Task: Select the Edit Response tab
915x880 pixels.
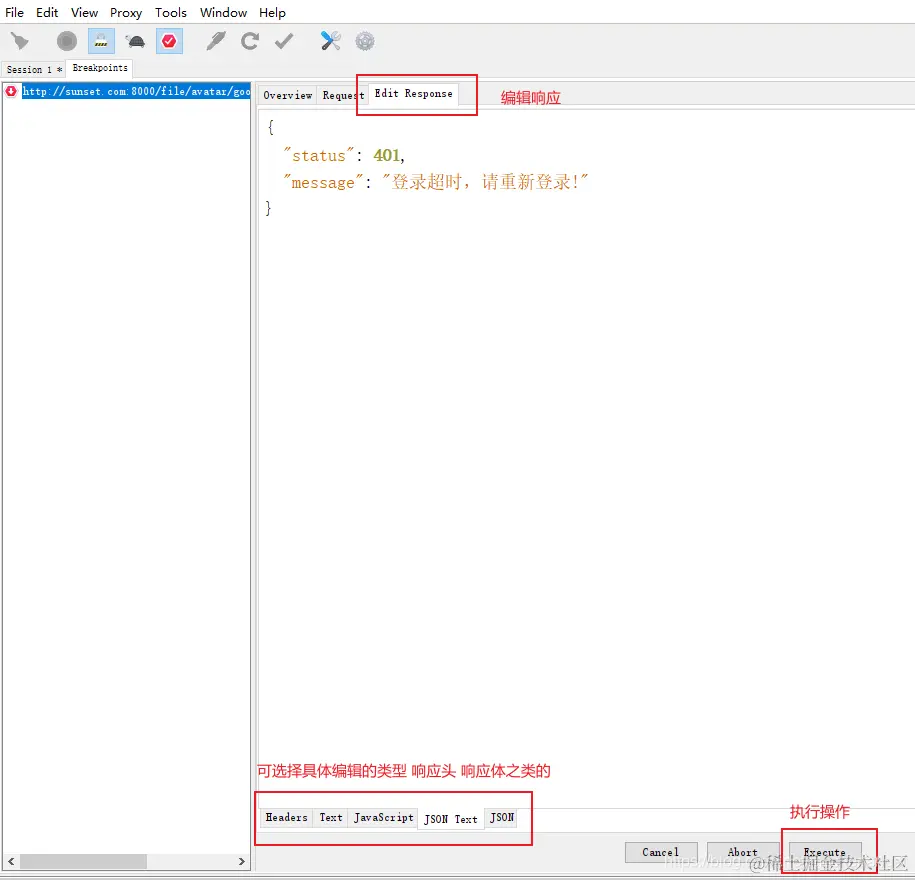Action: click(x=413, y=93)
